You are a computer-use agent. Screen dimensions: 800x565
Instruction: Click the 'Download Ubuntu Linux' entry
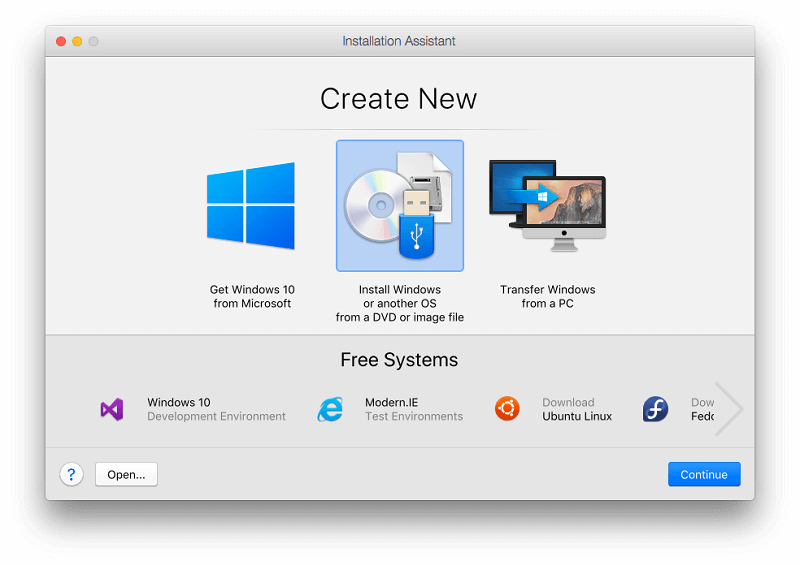point(577,409)
